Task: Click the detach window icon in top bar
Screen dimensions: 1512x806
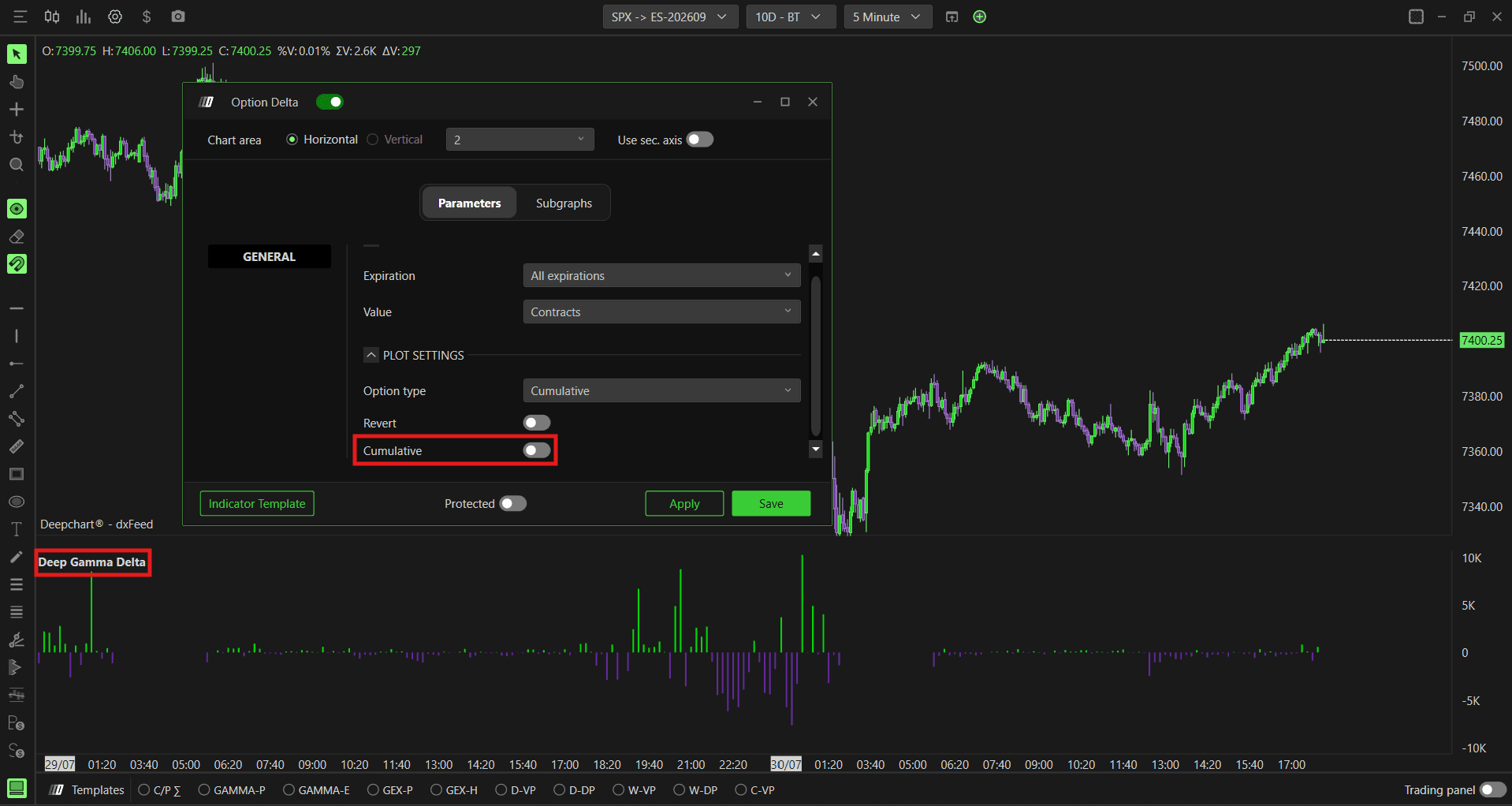Action: point(952,17)
